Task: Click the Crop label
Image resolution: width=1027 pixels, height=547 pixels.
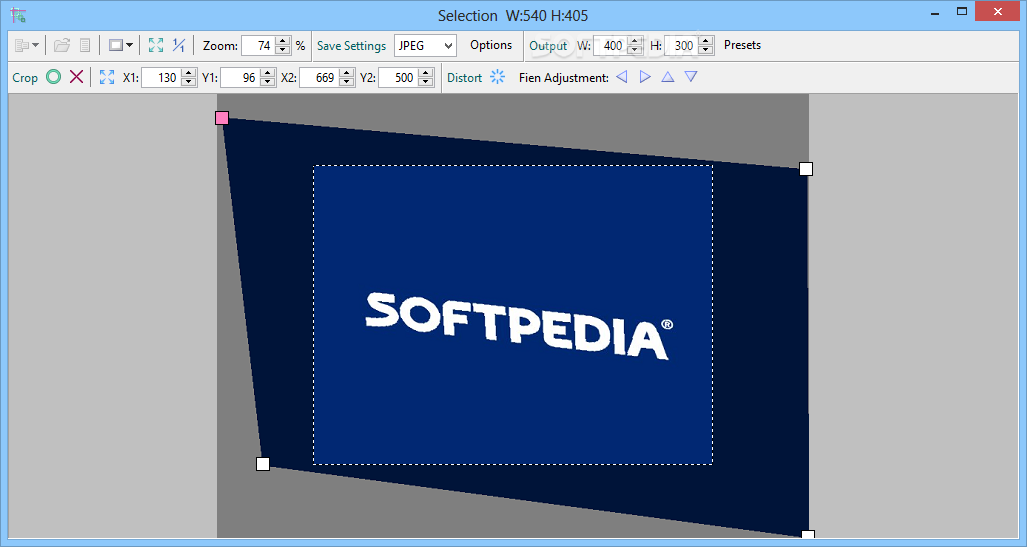Action: click(x=25, y=77)
